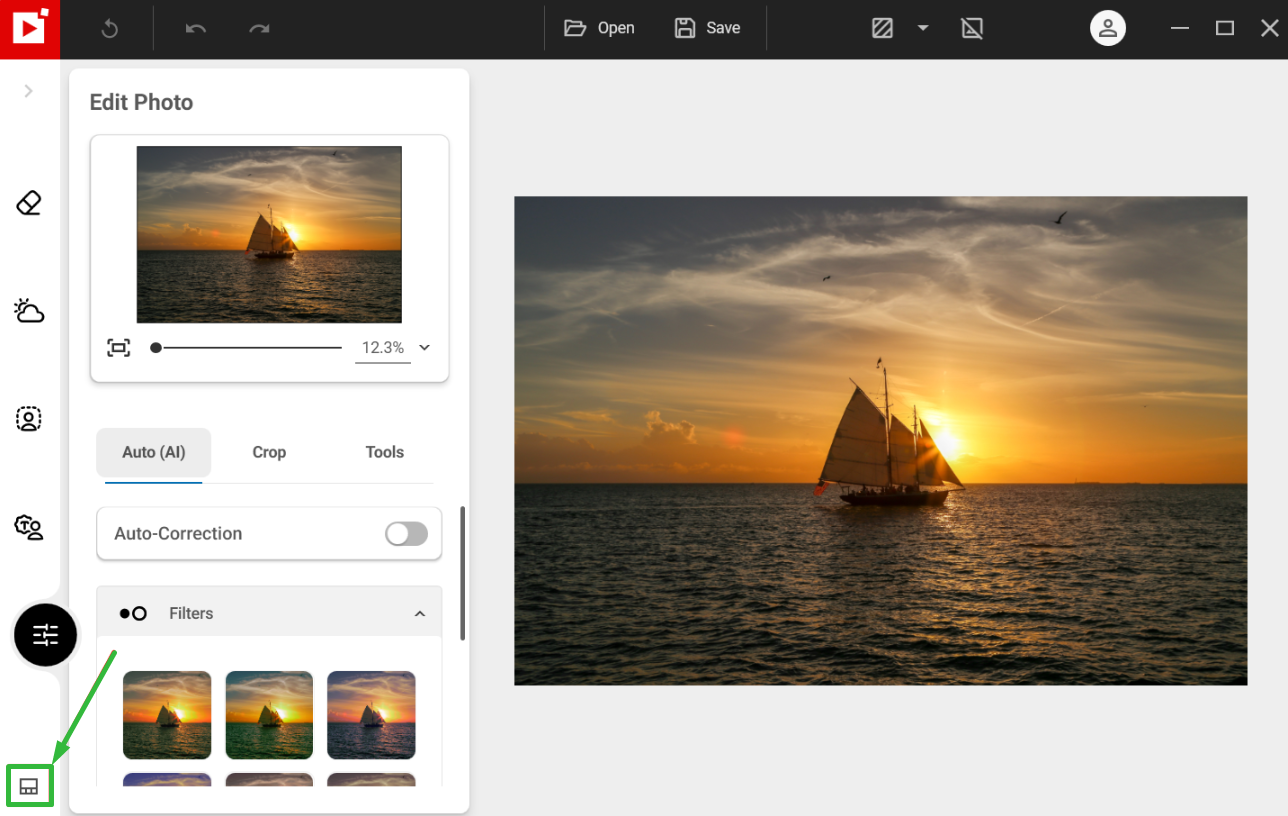Image resolution: width=1288 pixels, height=816 pixels.
Task: Click the 12.3% zoom value field
Action: point(383,348)
